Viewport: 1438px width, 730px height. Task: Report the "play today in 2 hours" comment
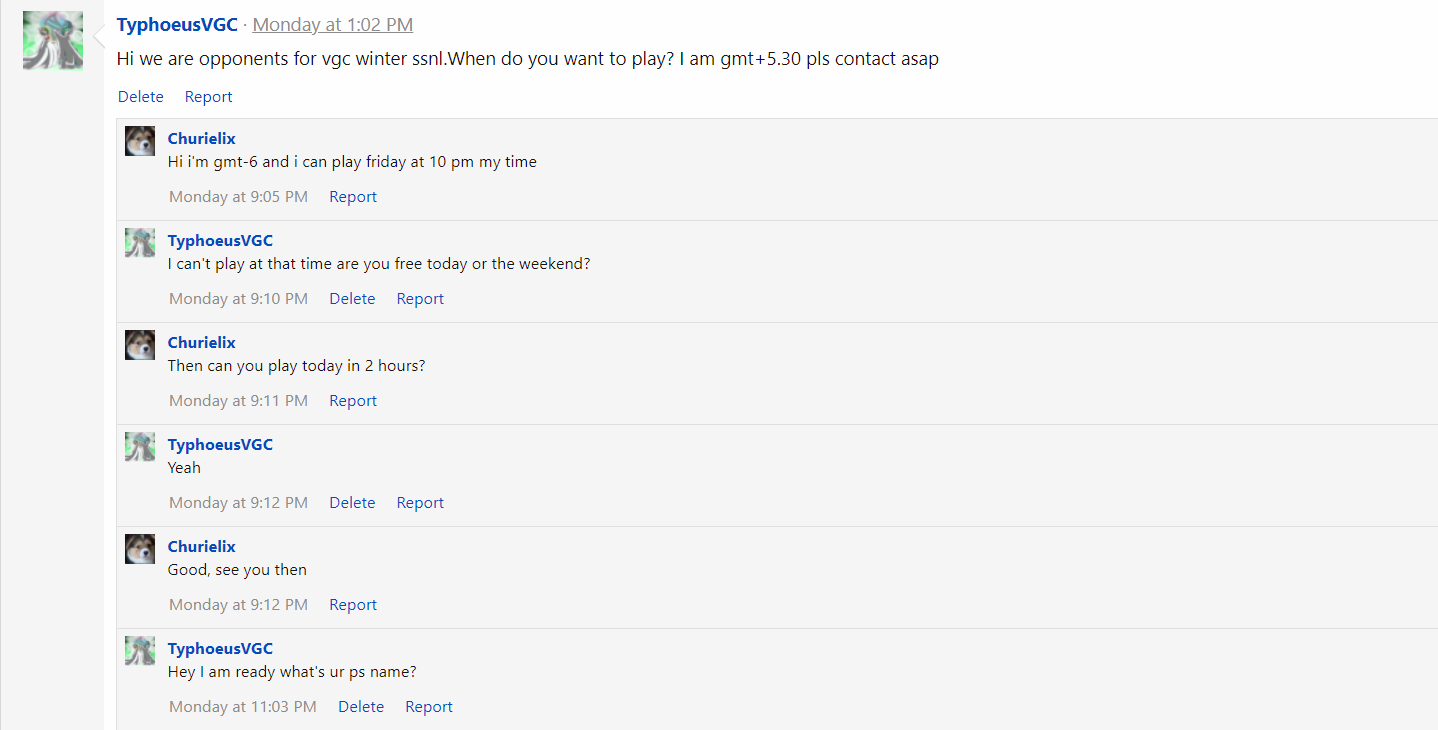pyautogui.click(x=353, y=401)
